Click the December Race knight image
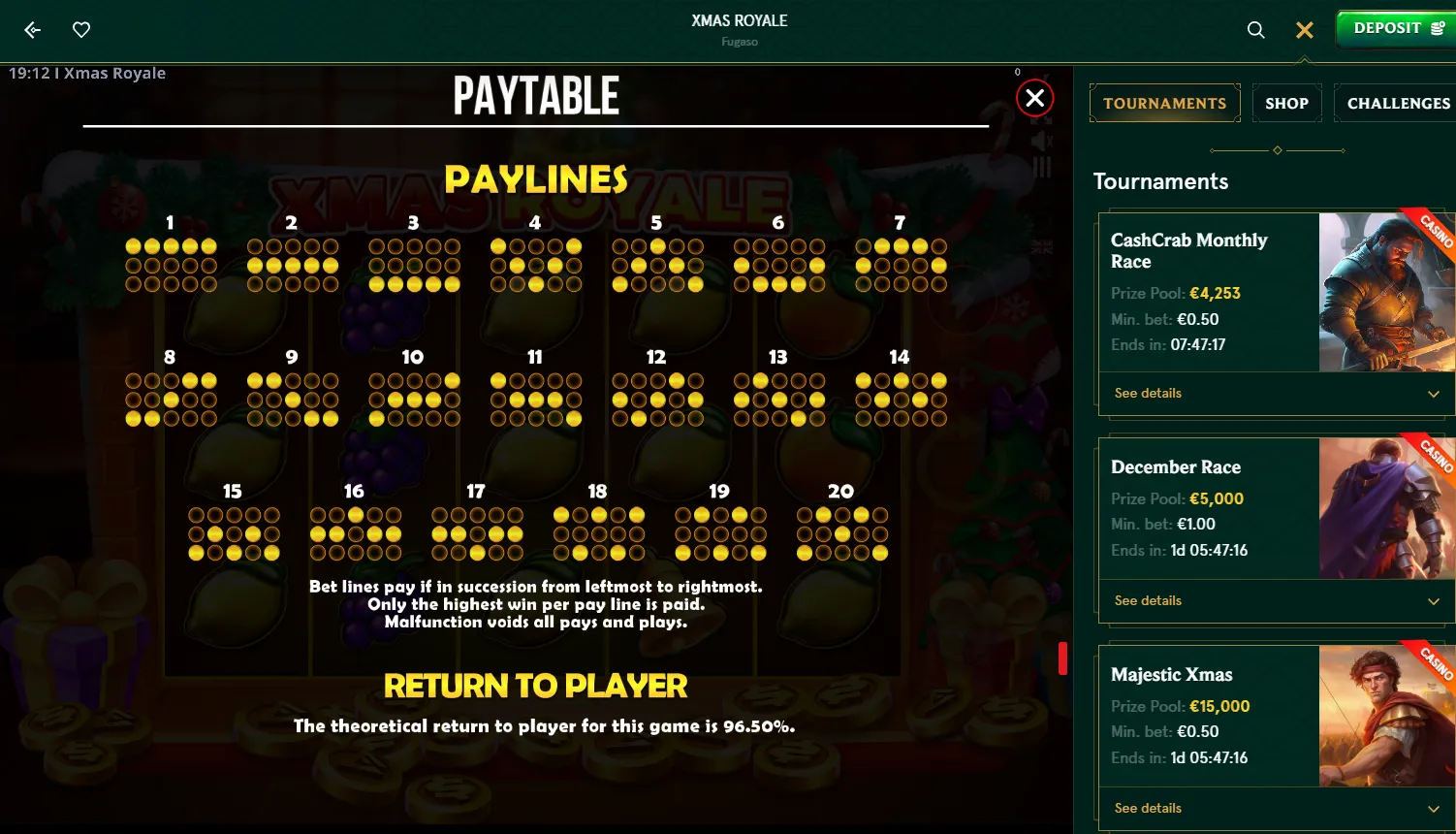 click(x=1387, y=508)
